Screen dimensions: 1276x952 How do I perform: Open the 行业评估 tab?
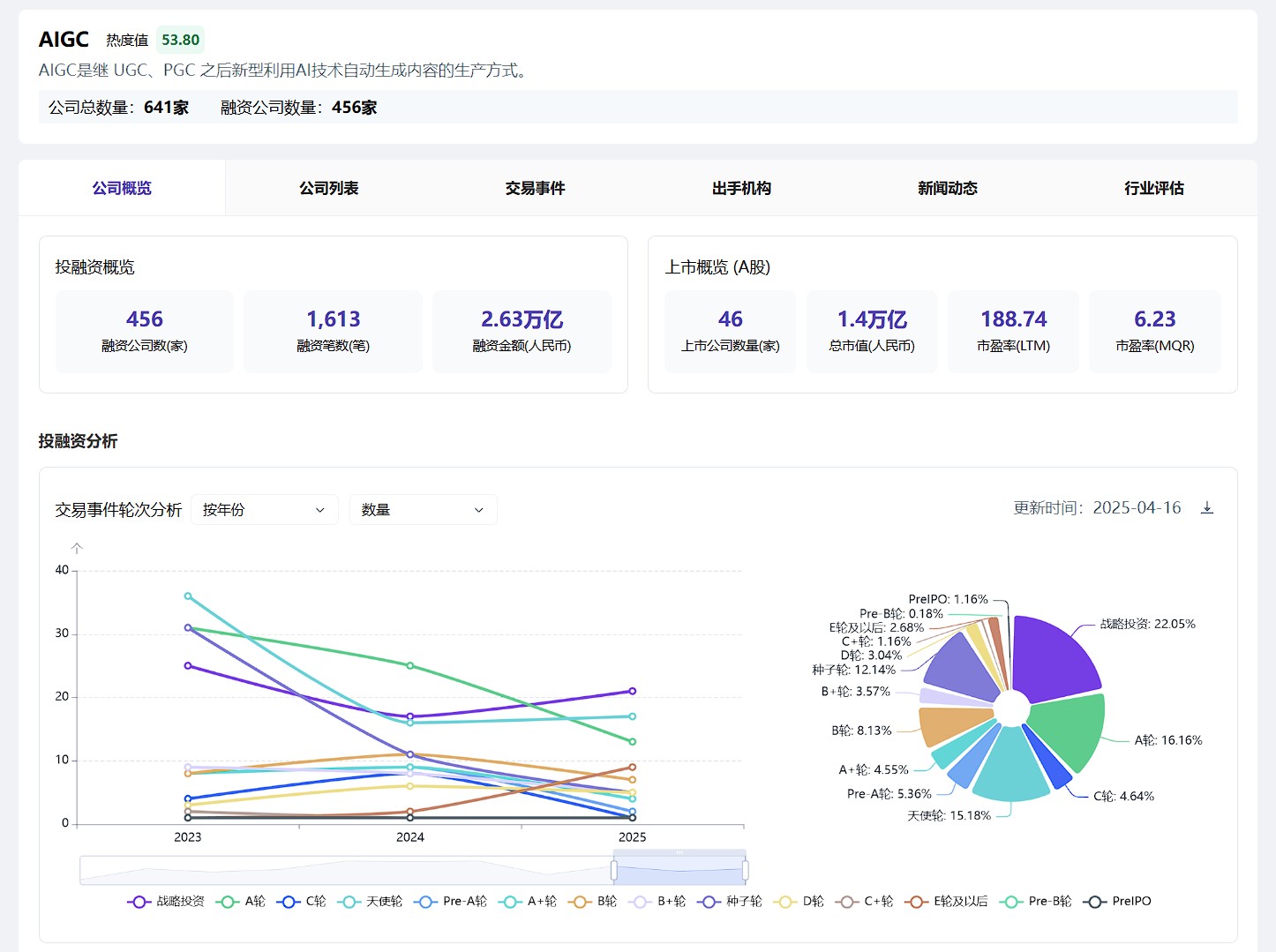coord(1153,188)
